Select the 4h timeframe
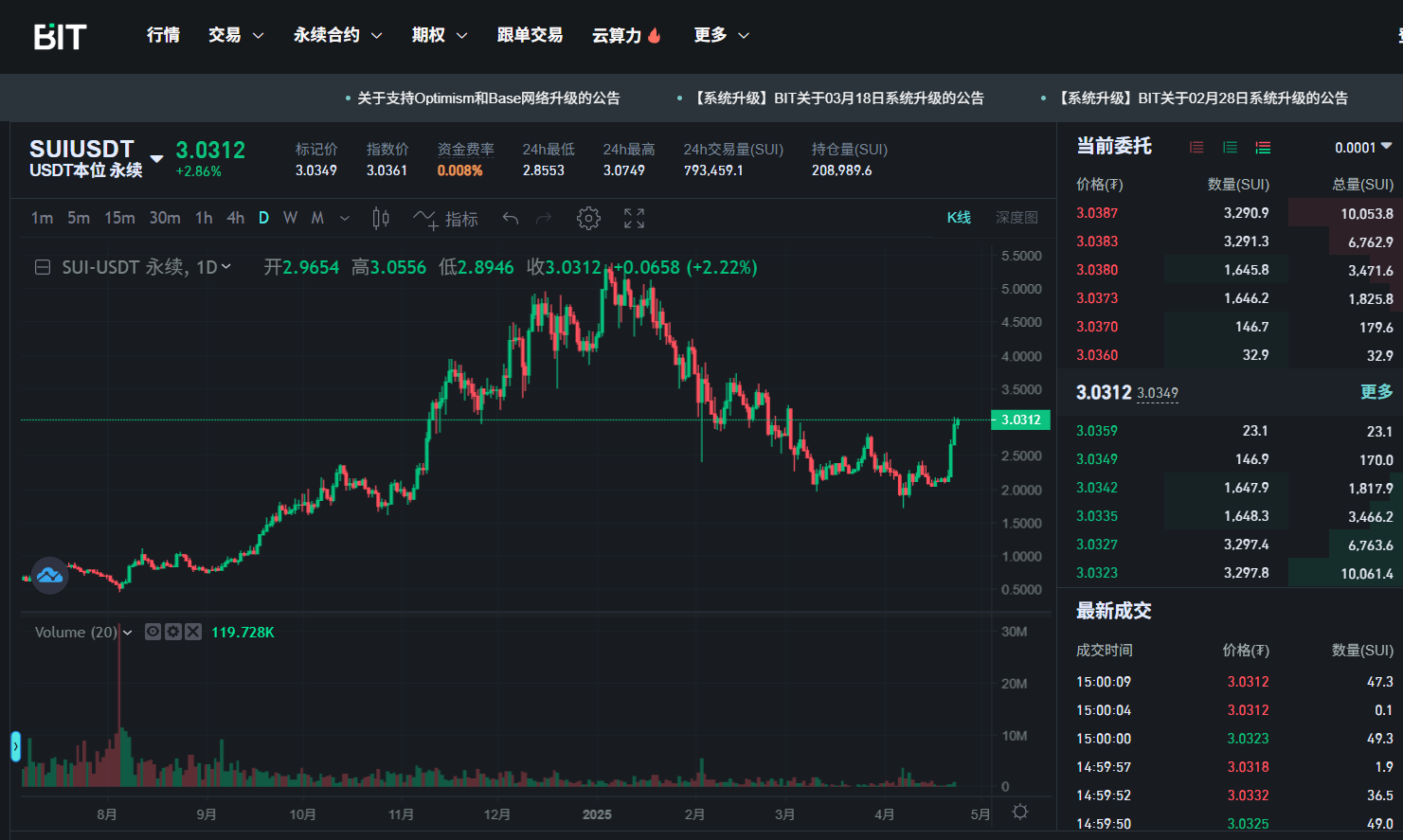This screenshot has width=1403, height=840. coord(235,218)
